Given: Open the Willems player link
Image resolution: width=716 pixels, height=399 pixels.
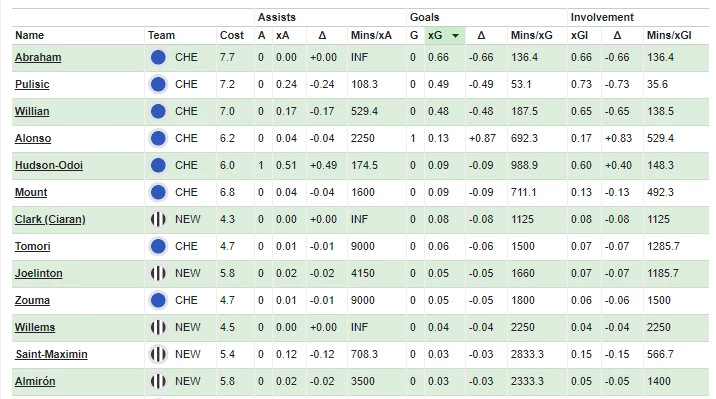Looking at the screenshot, I should 35,327.
